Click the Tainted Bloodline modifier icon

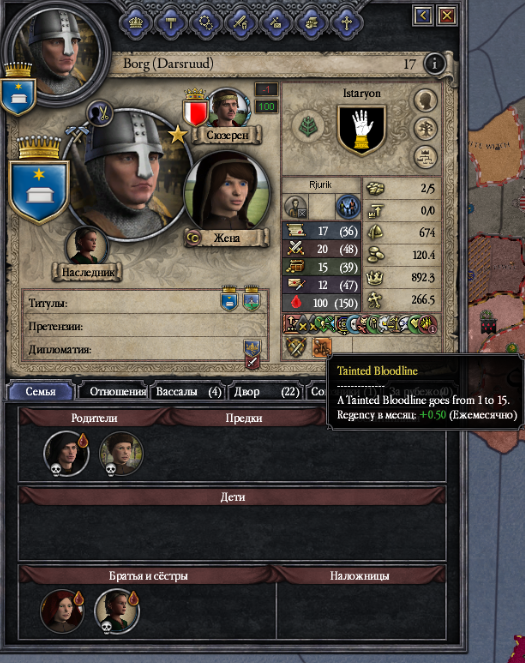click(x=321, y=348)
